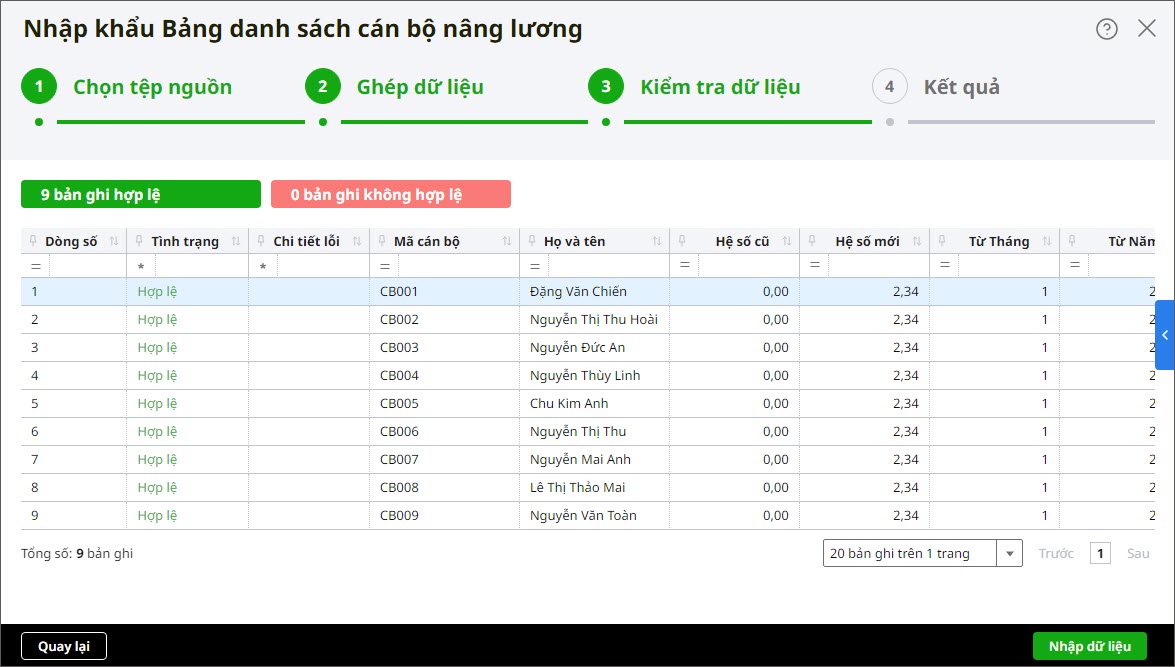The image size is (1175, 667).
Task: Open the records per page dropdown
Action: tap(1010, 554)
